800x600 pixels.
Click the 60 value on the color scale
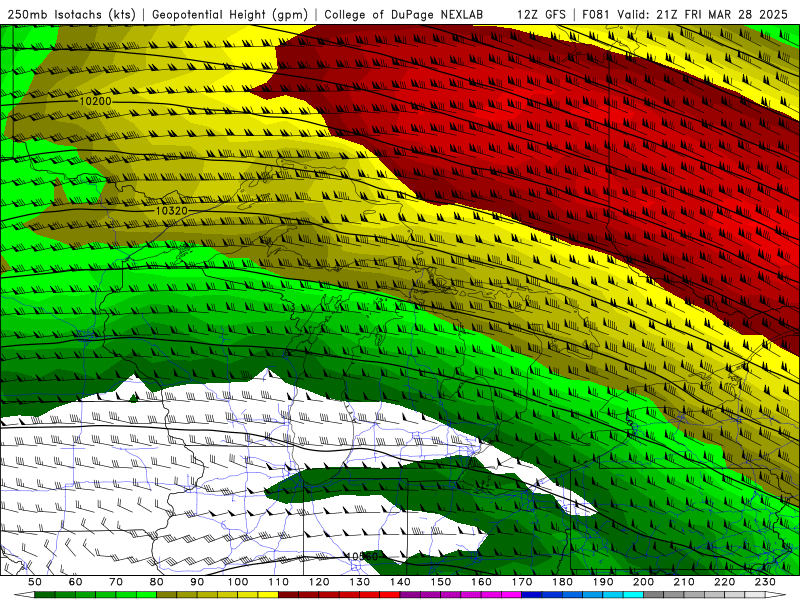click(76, 582)
